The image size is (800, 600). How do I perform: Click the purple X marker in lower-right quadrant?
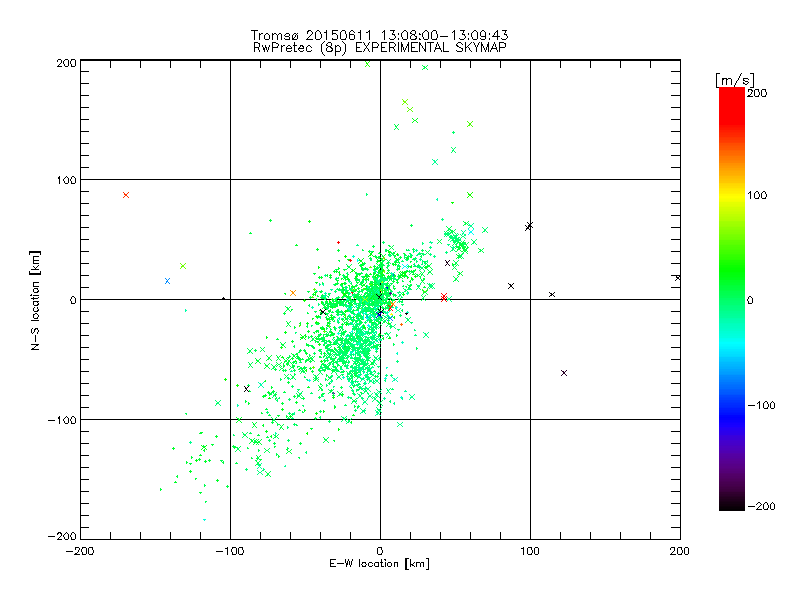click(x=564, y=373)
